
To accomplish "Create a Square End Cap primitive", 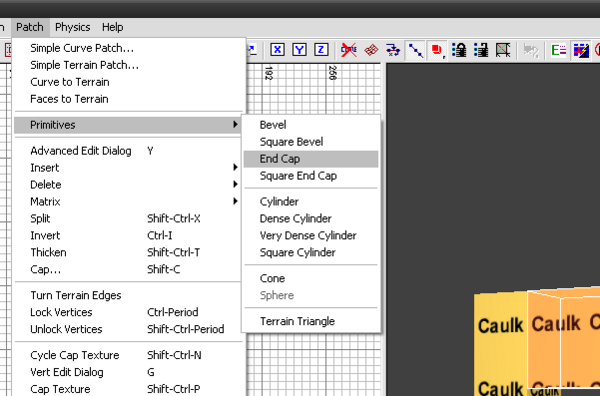I will point(311,176).
